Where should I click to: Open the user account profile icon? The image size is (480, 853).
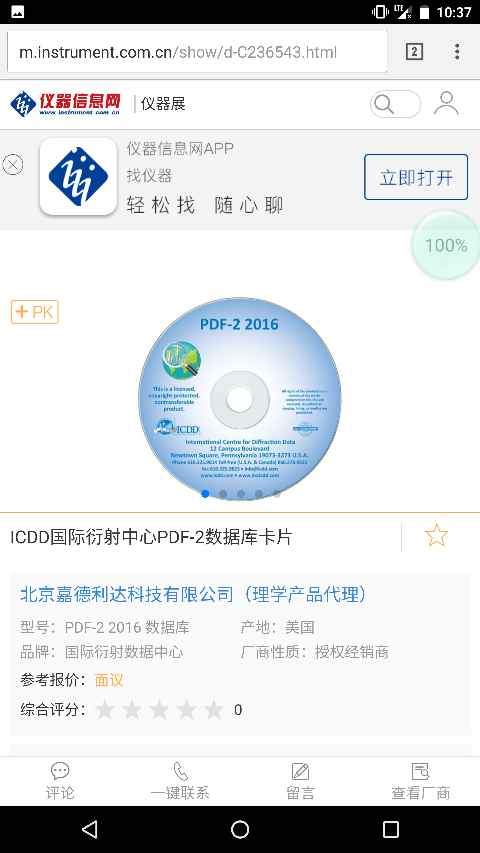point(446,103)
